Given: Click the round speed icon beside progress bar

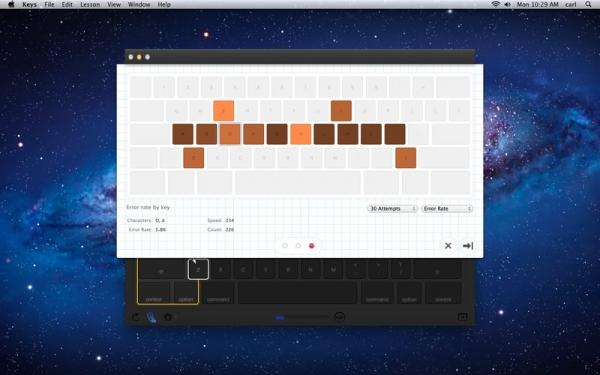Looking at the screenshot, I should [x=339, y=317].
